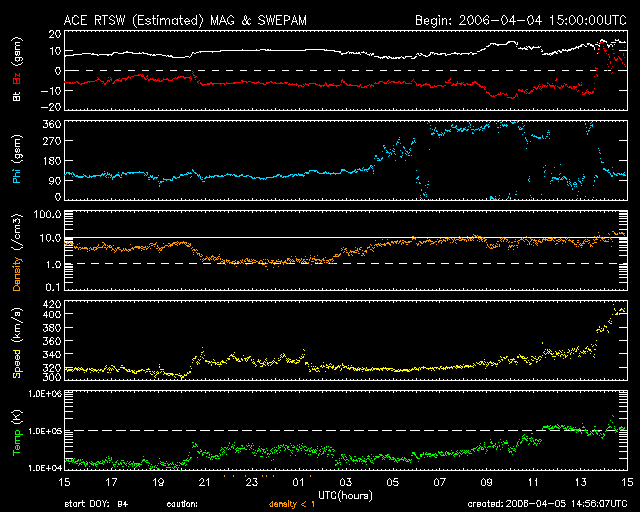Click the red "Bz" axis label
Image resolution: width=640 pixels, height=512 pixels.
pyautogui.click(x=17, y=78)
